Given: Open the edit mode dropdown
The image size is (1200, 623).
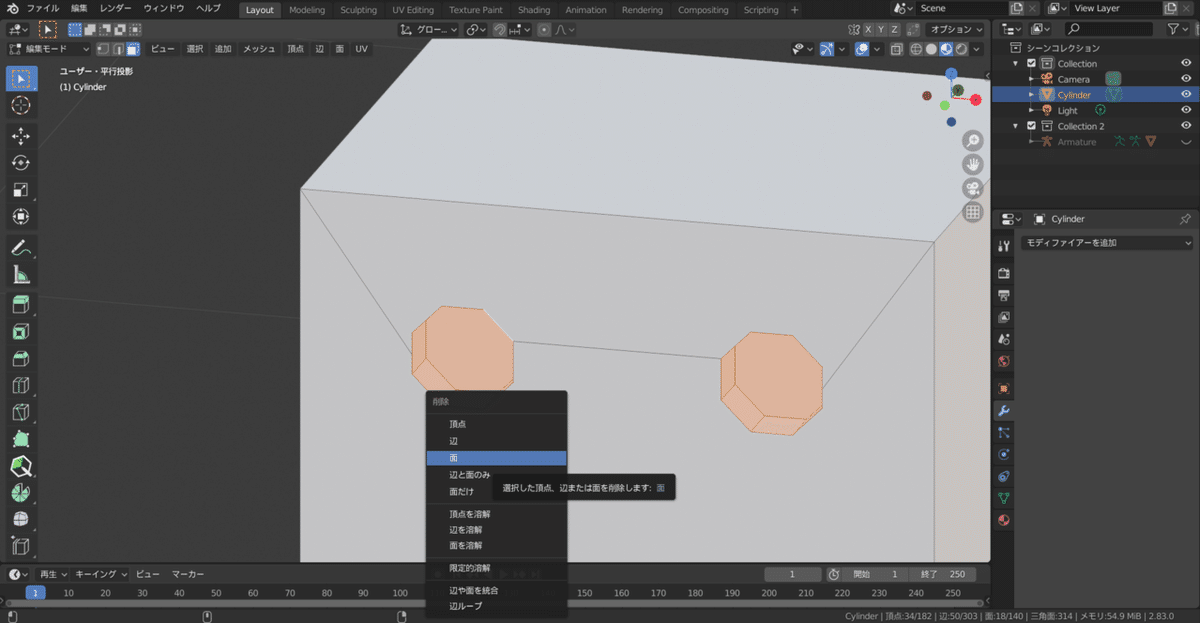Looking at the screenshot, I should coord(49,49).
